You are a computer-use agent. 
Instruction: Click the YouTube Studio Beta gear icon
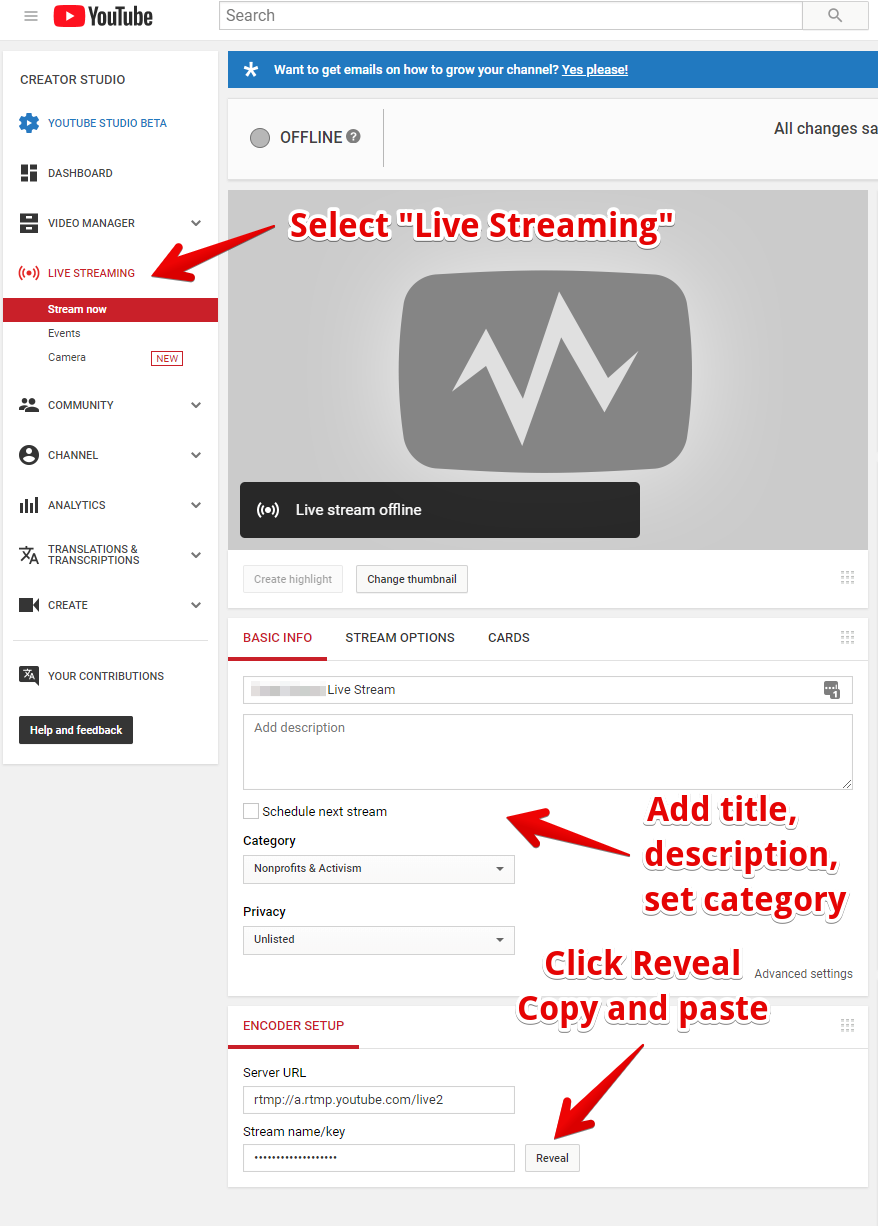[x=29, y=123]
